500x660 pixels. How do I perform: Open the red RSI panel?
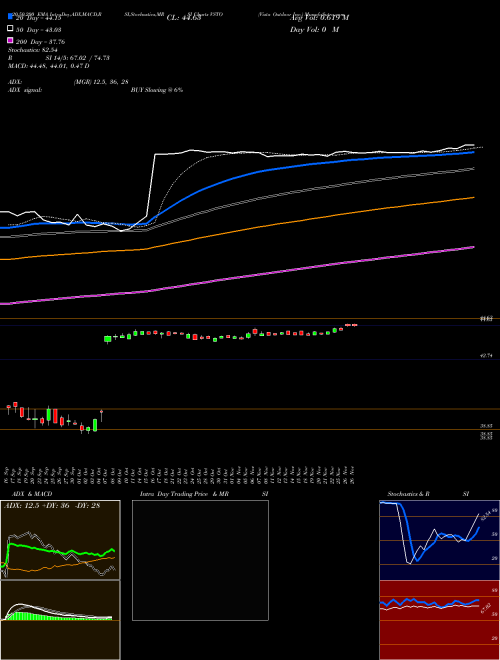(x=439, y=620)
